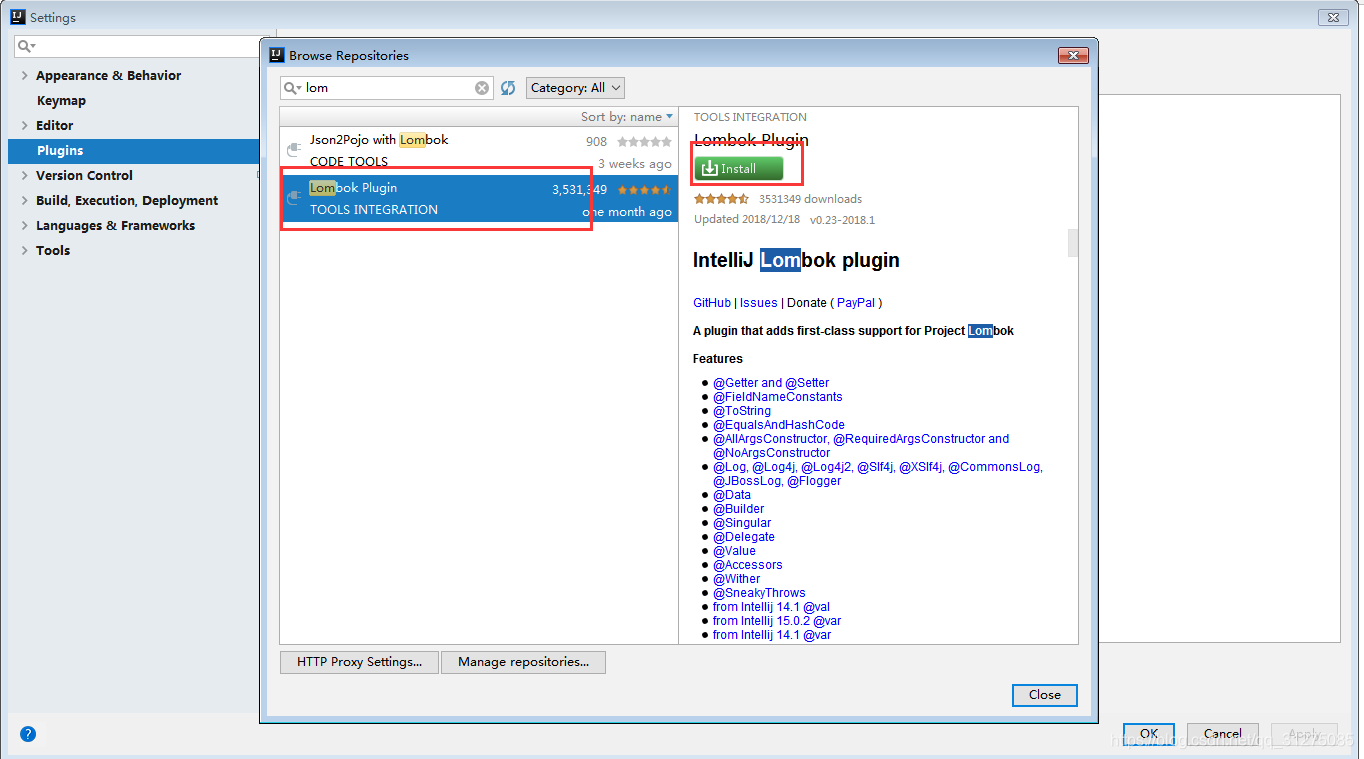
Task: Open the @Builder link
Action: 738,509
